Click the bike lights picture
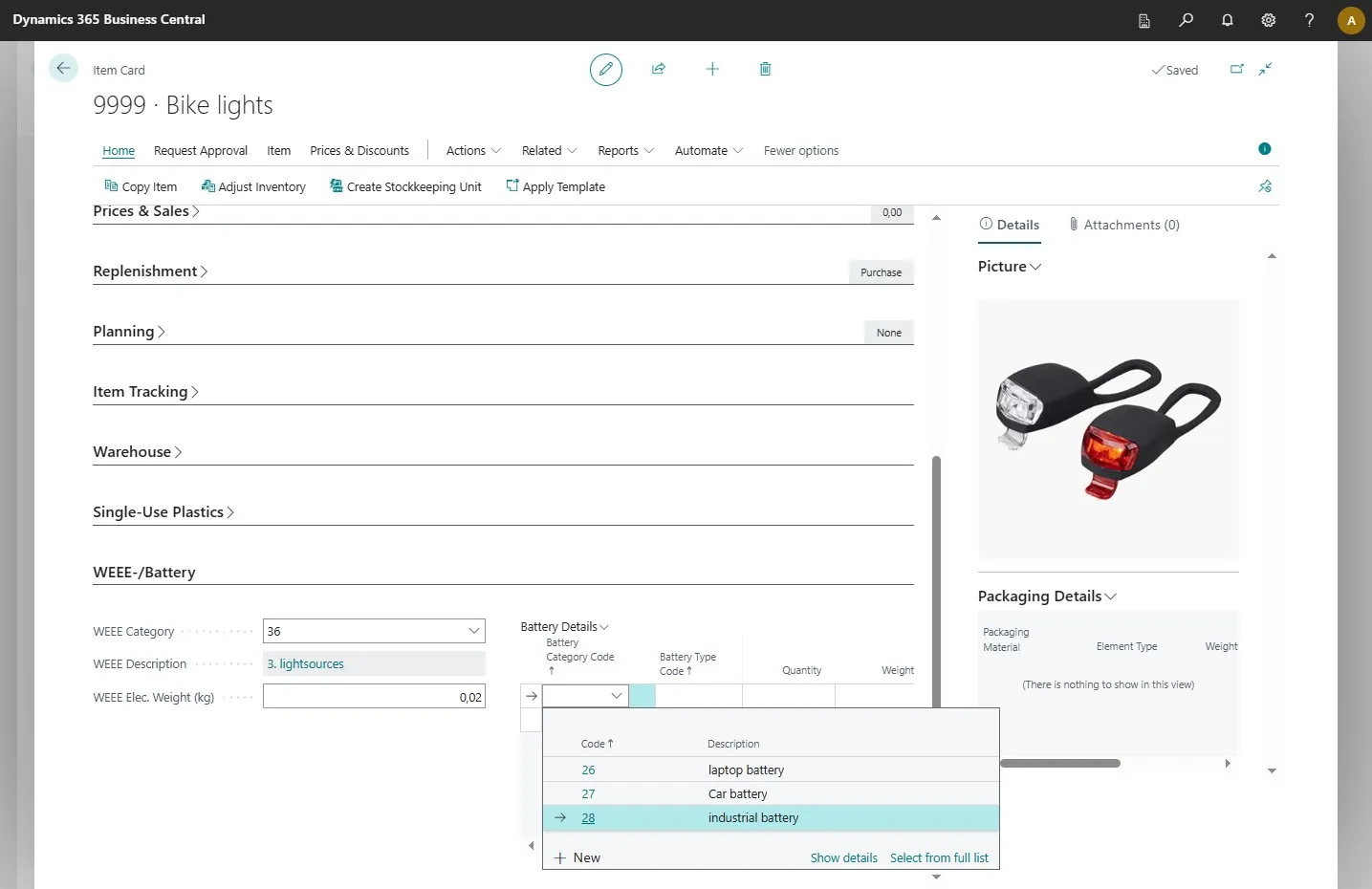This screenshot has height=889, width=1372. tap(1108, 429)
